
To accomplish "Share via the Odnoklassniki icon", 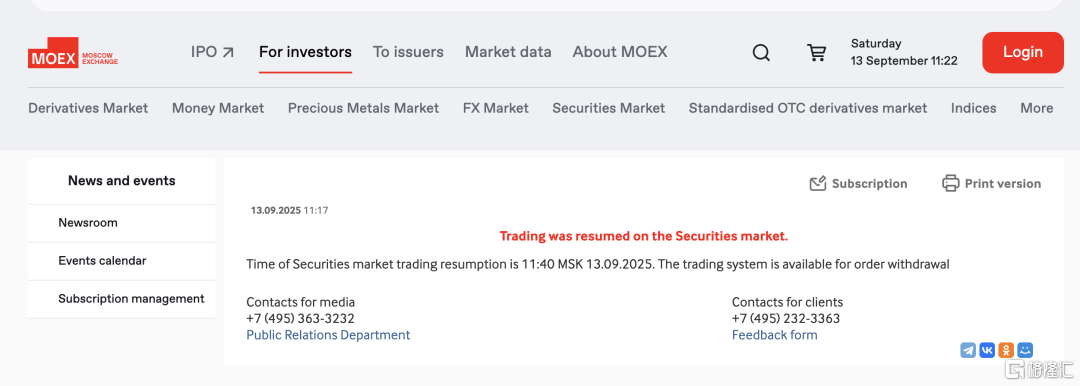I will (x=1006, y=350).
